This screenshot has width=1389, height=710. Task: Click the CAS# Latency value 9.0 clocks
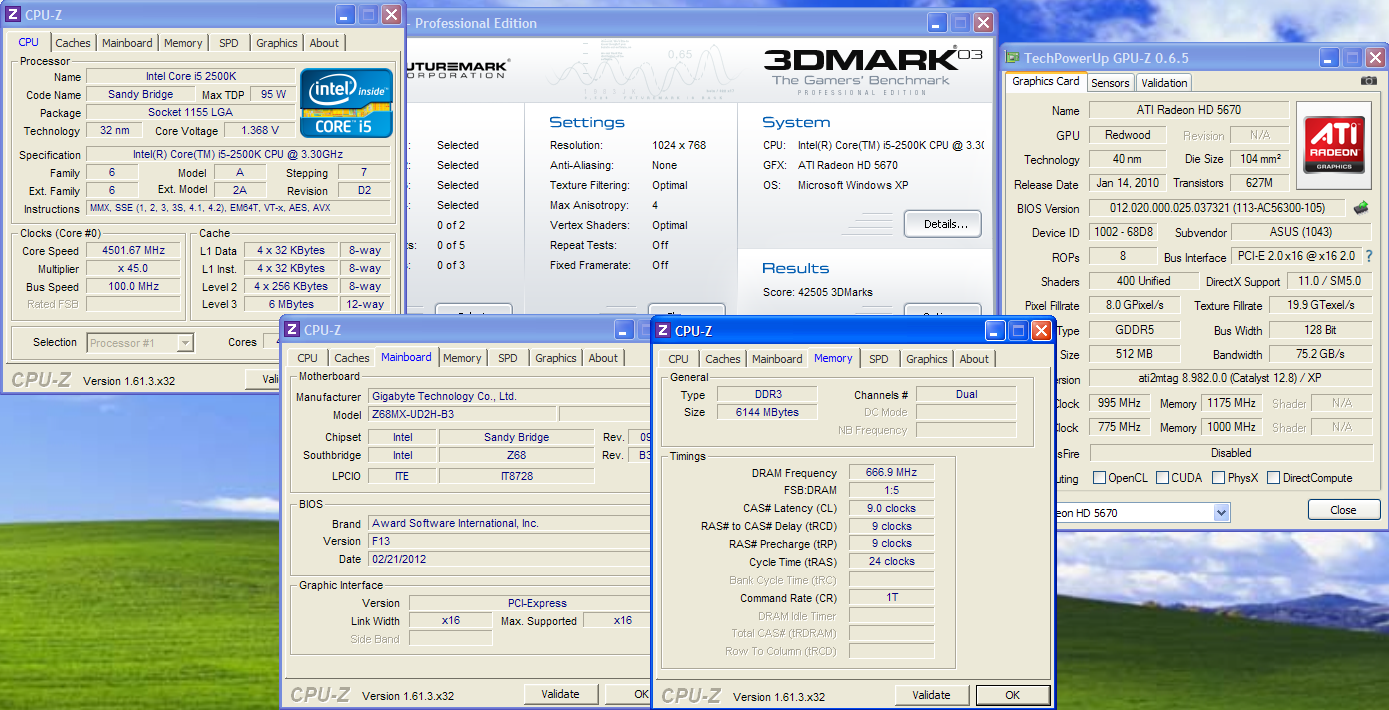(x=891, y=509)
